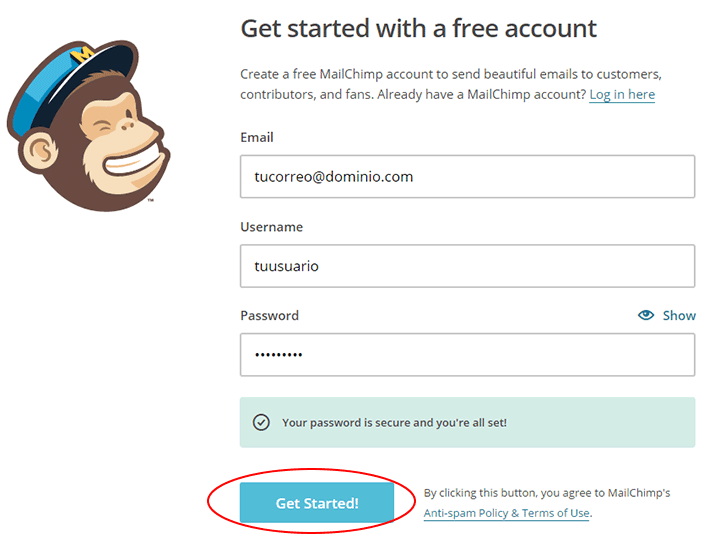The image size is (720, 549).
Task: Focus the Email input field
Action: pos(467,177)
